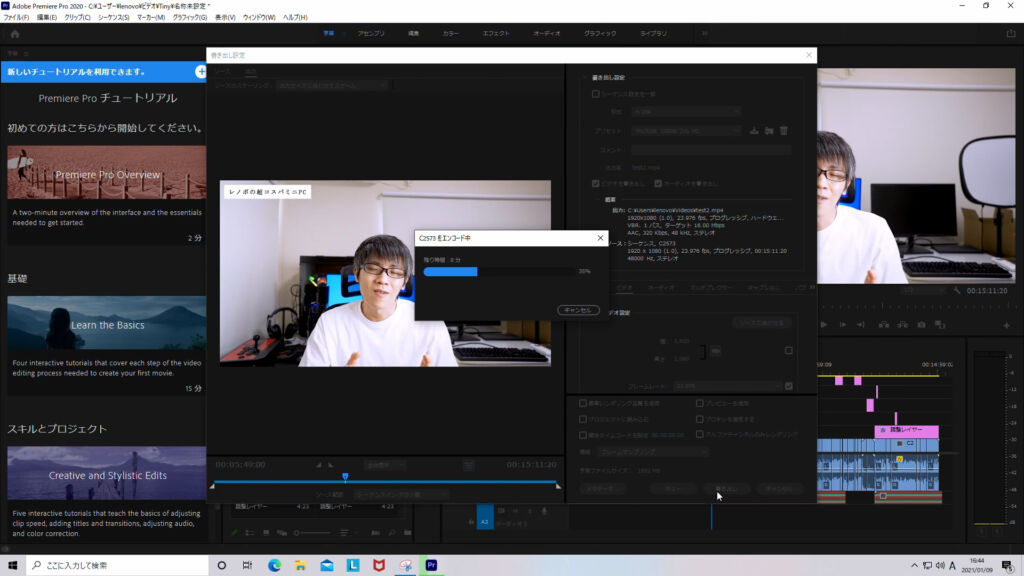Open the シーケンス(S) menu

pos(114,18)
